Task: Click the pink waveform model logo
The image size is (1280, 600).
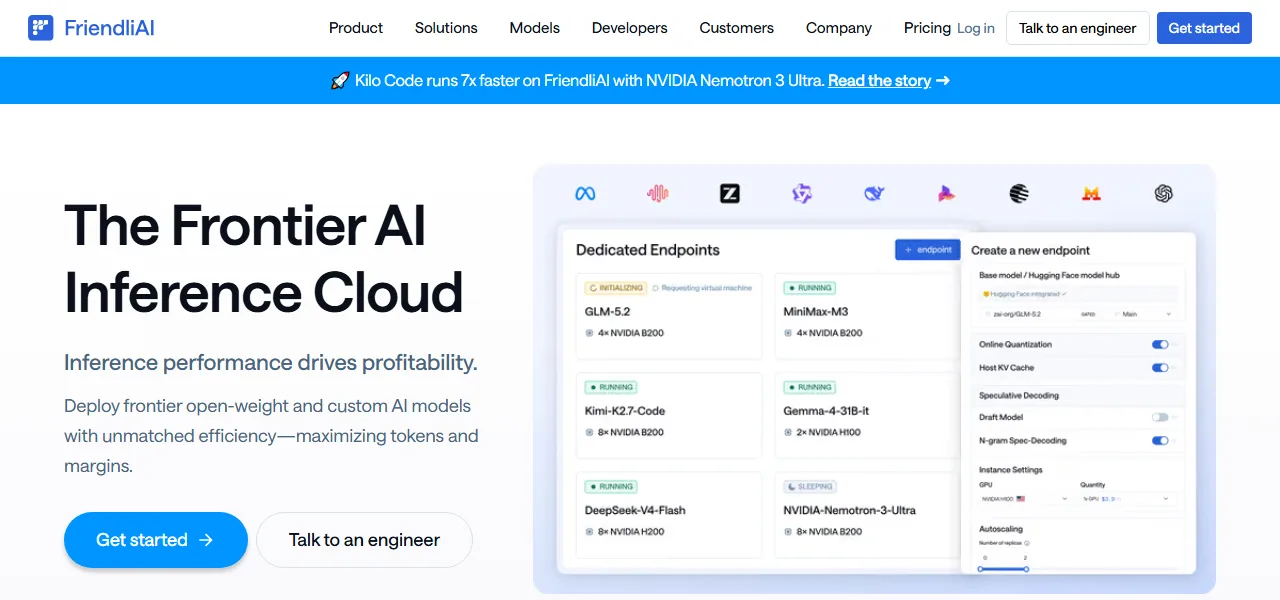Action: pyautogui.click(x=658, y=194)
